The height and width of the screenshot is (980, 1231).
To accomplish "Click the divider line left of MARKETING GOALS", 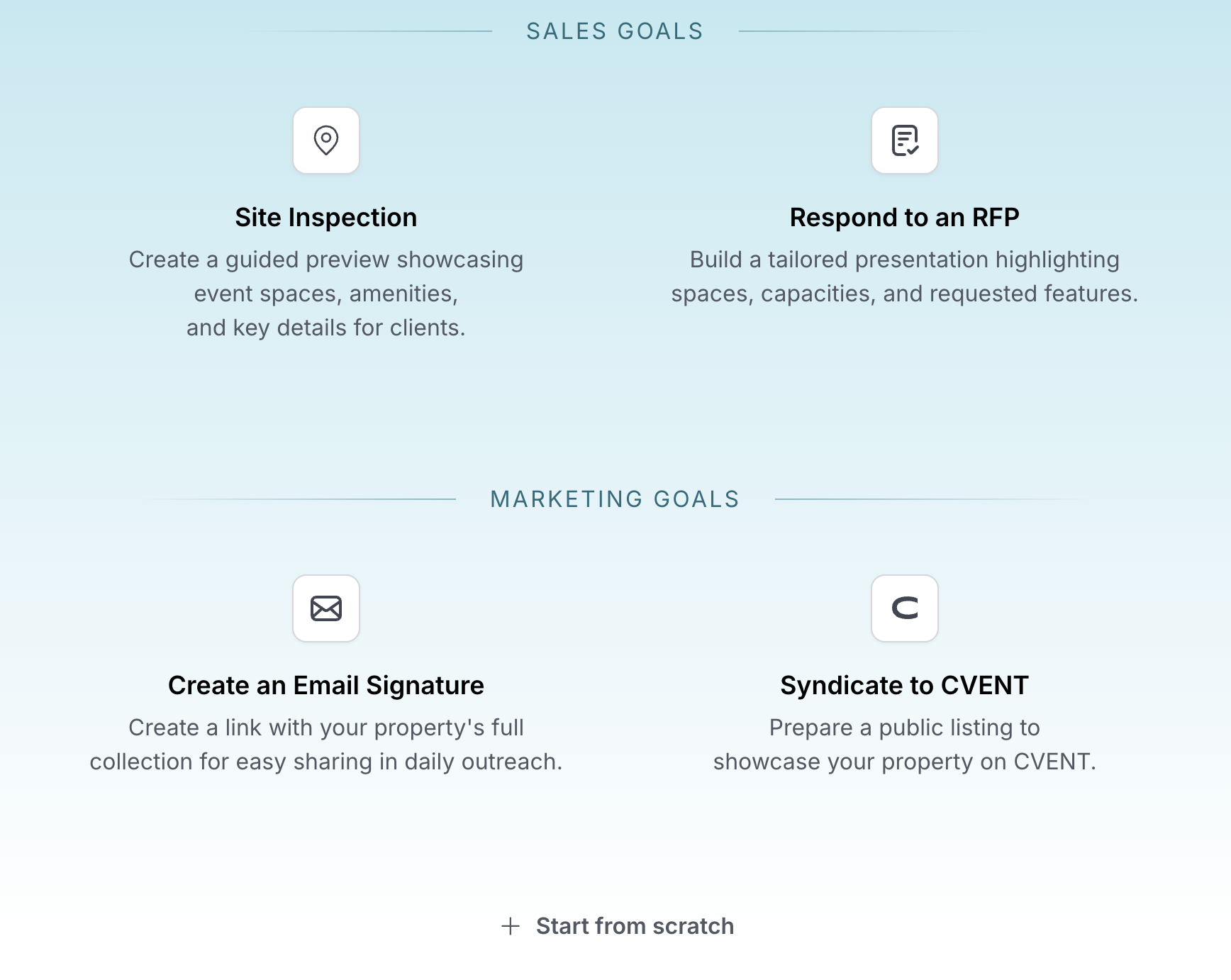I will point(299,499).
